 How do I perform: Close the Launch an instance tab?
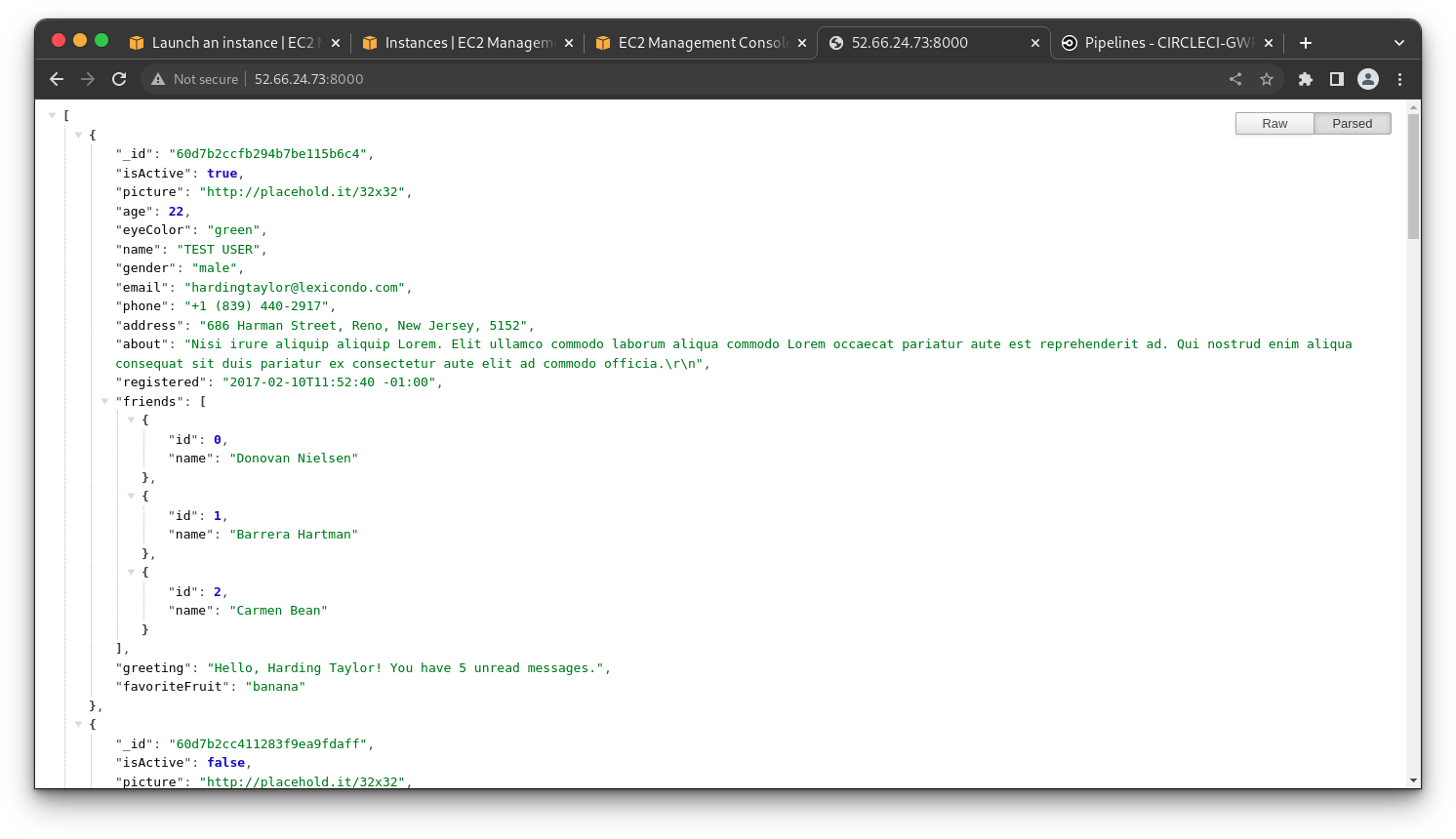click(x=336, y=43)
